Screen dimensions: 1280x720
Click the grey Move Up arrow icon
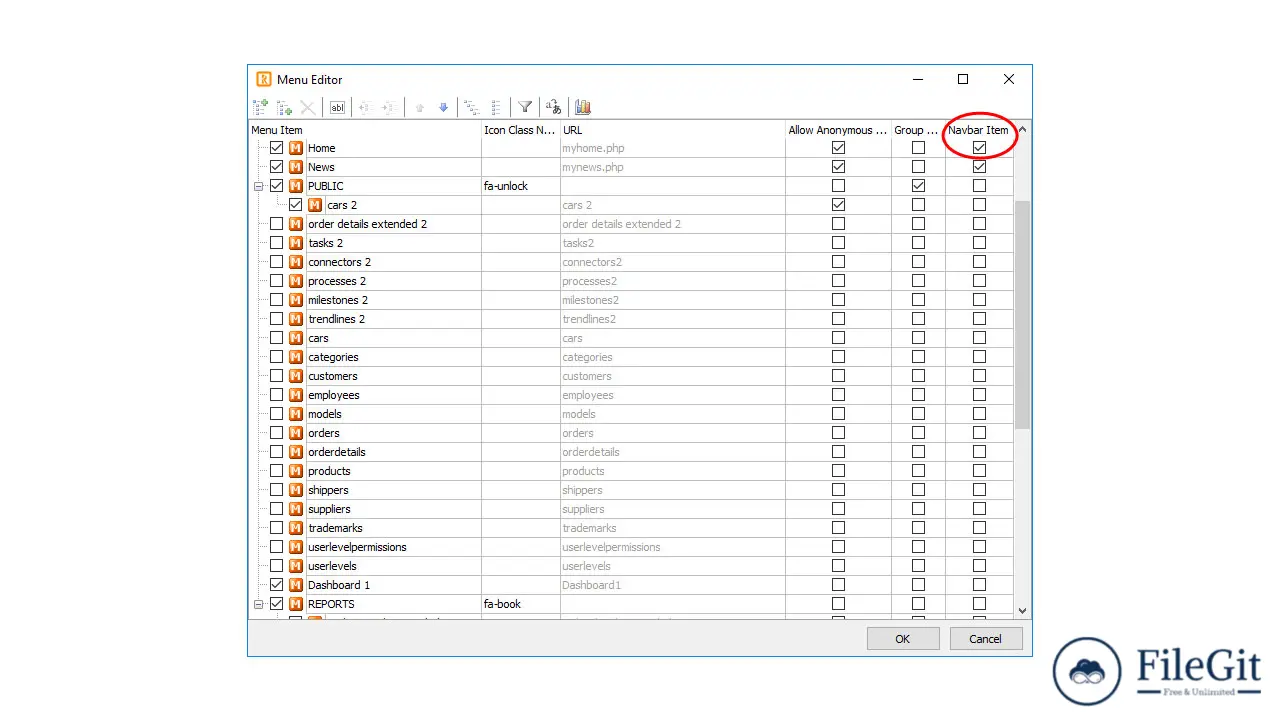(420, 107)
